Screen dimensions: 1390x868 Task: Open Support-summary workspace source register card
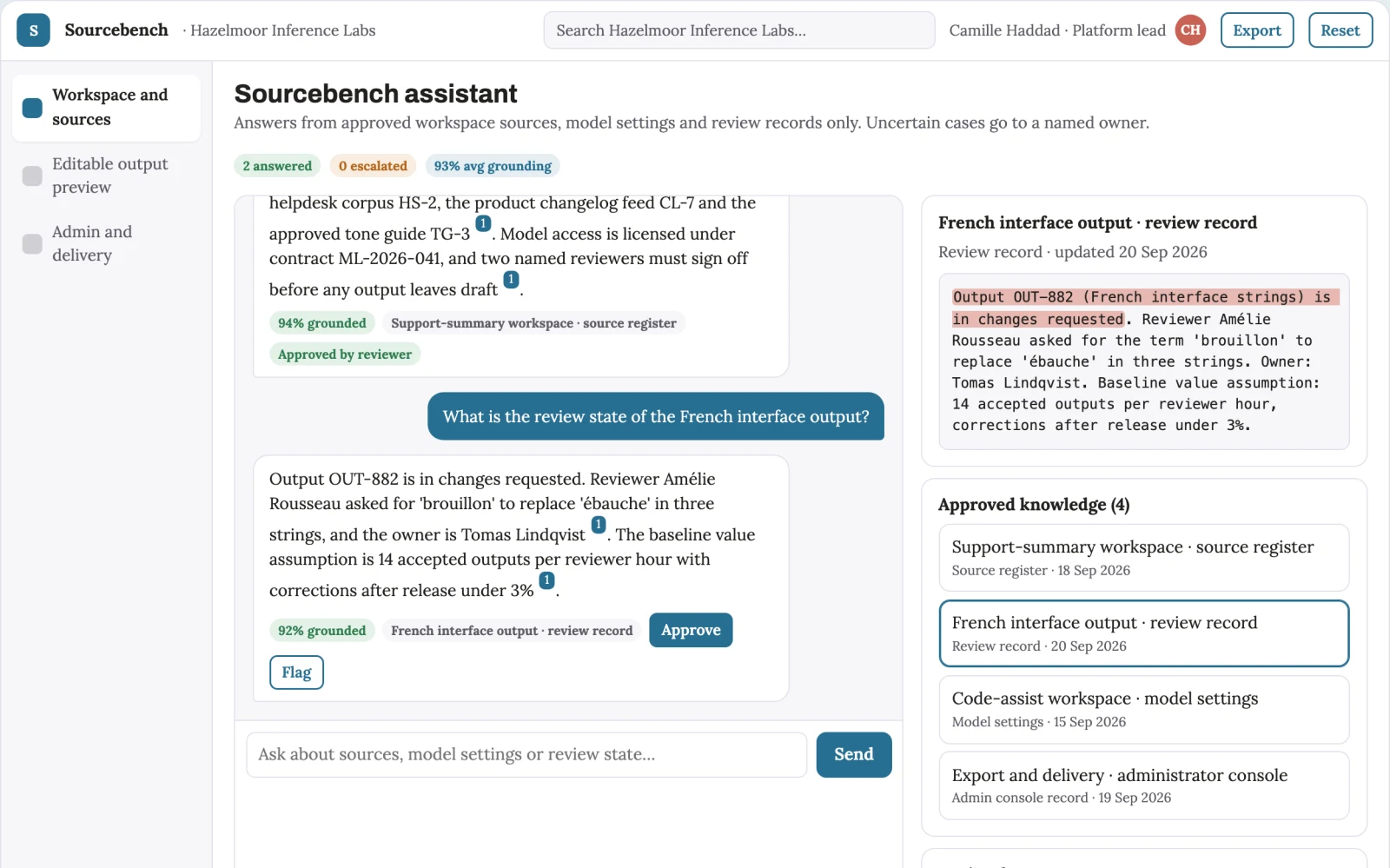pos(1144,558)
